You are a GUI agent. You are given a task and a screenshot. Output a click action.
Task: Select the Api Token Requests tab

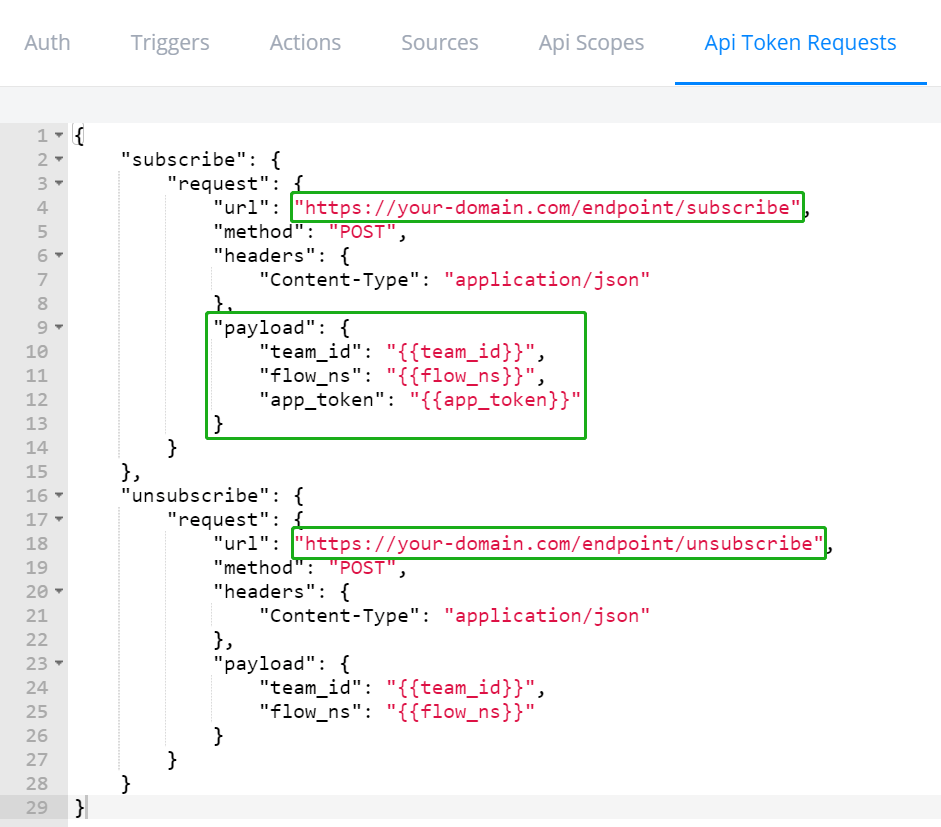pos(800,43)
